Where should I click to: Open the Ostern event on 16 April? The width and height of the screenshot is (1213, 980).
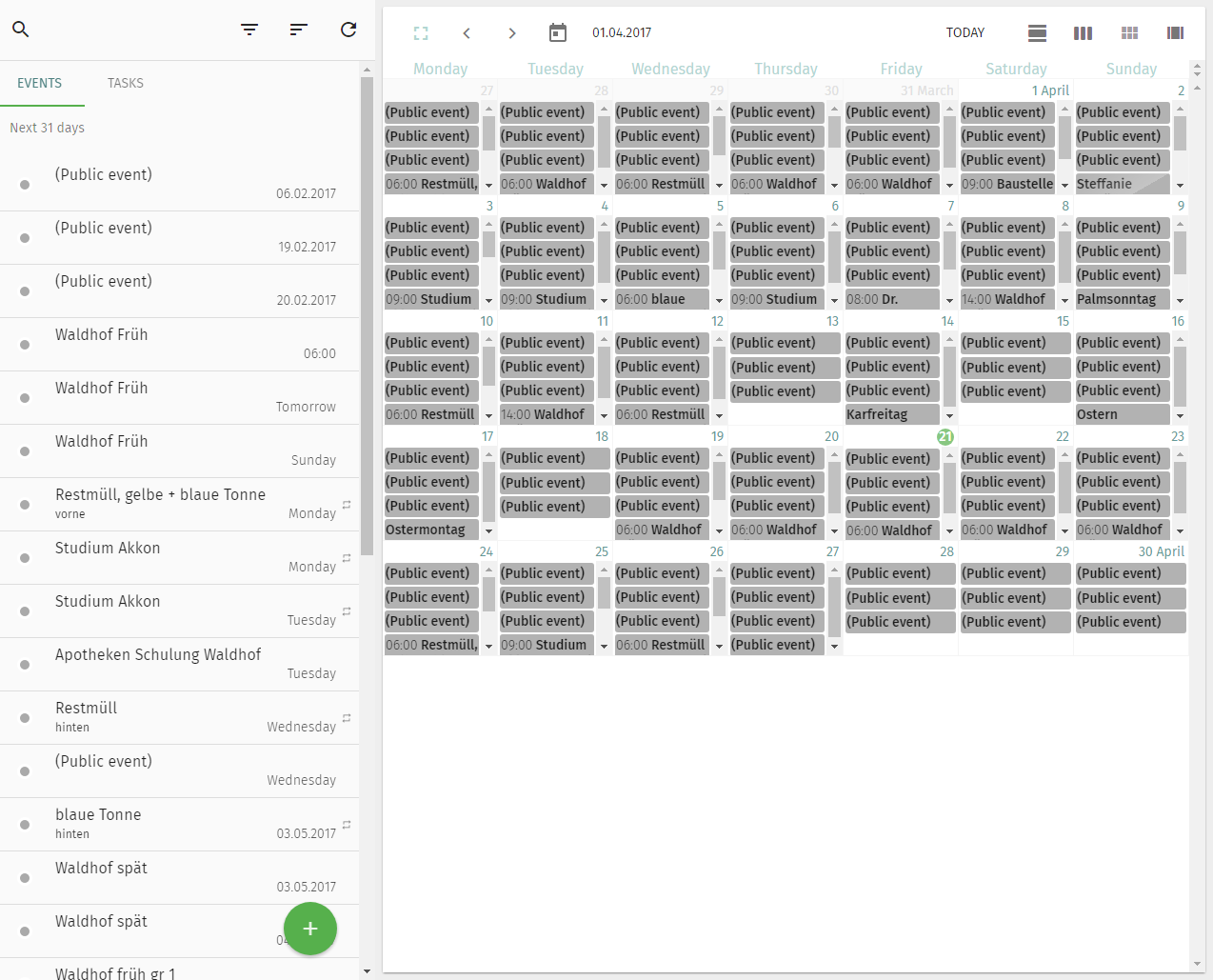(x=1123, y=414)
